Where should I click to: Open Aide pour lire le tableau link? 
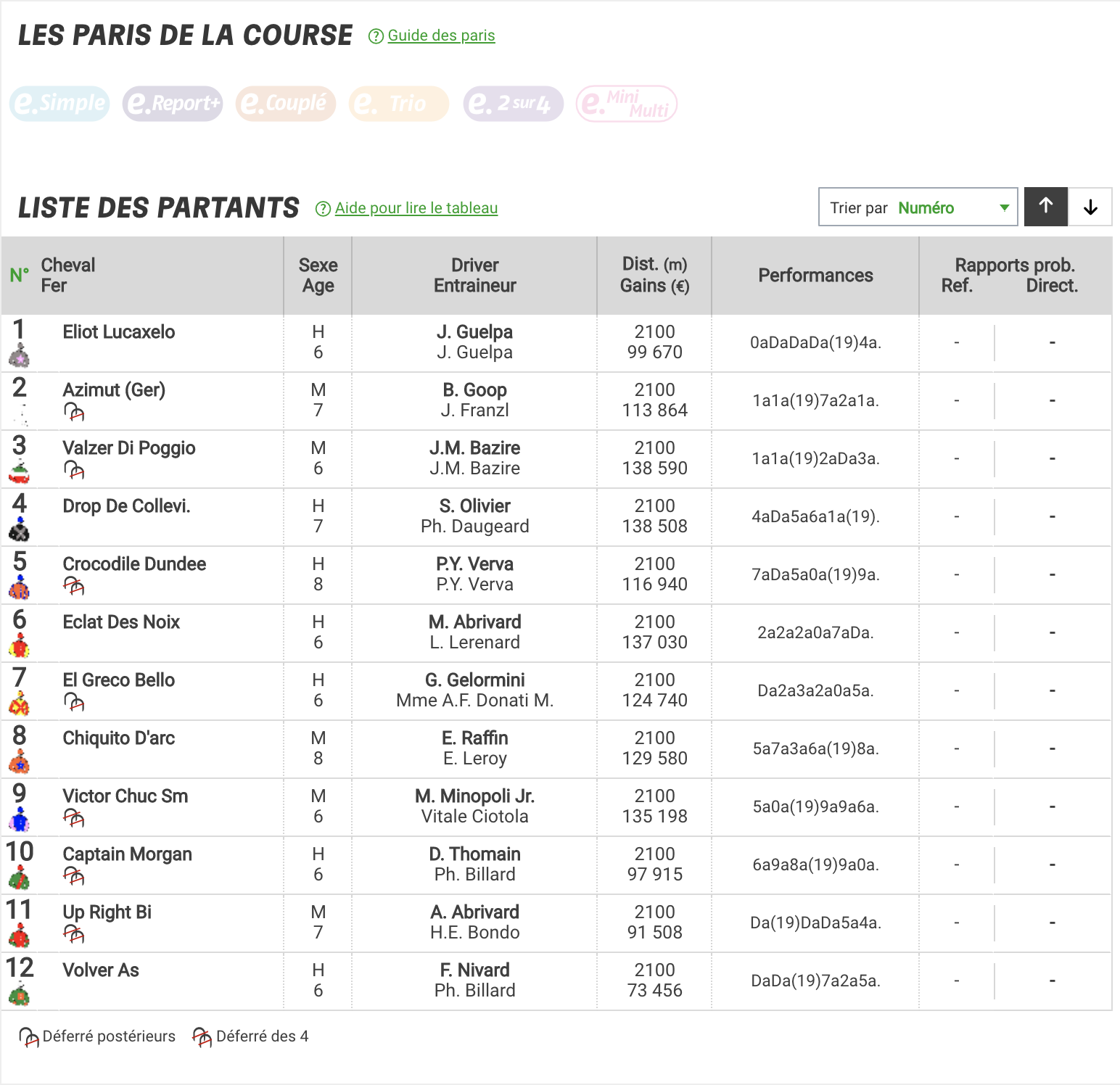tap(416, 208)
